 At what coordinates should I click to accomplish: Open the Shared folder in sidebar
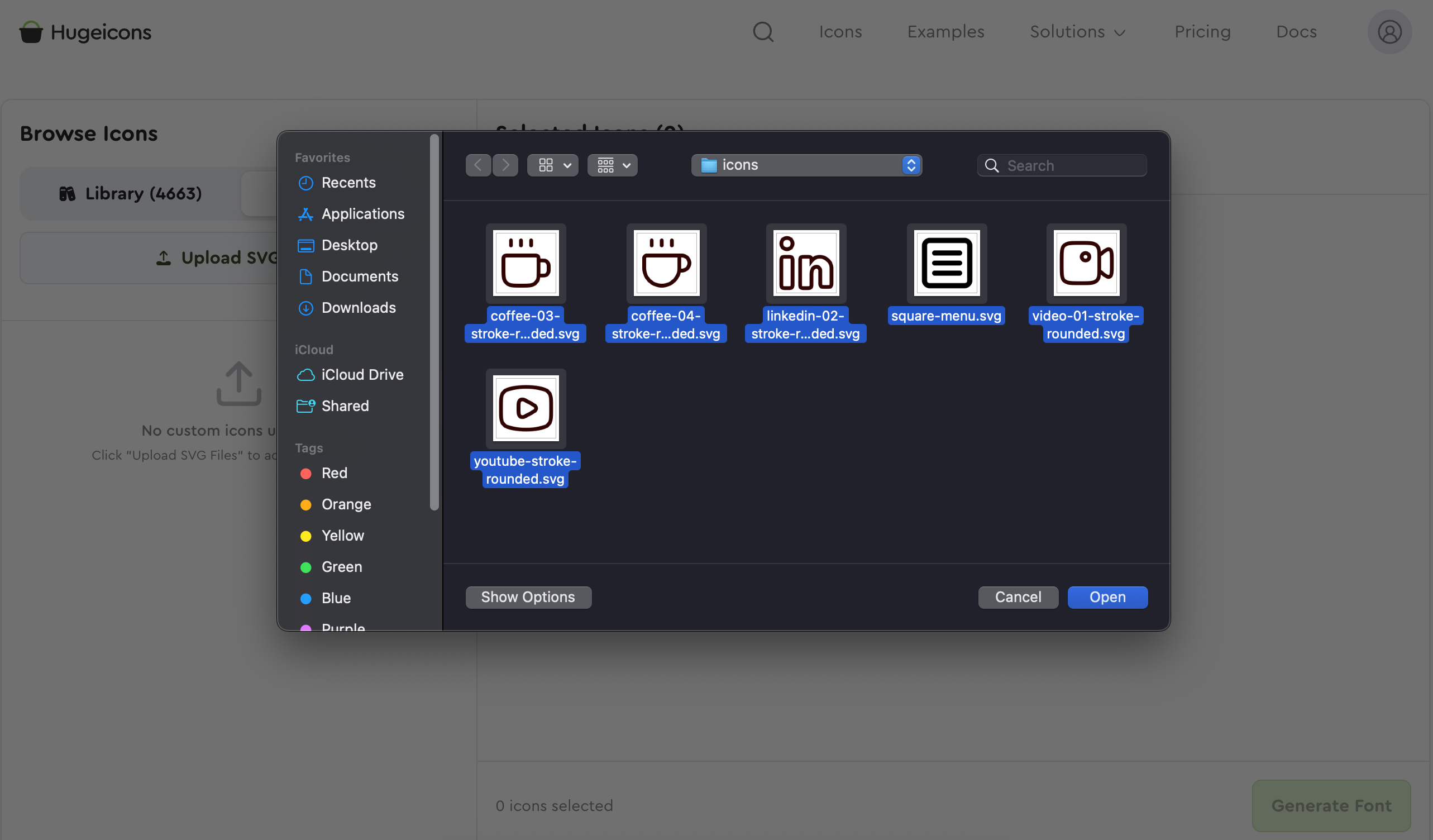coord(345,405)
